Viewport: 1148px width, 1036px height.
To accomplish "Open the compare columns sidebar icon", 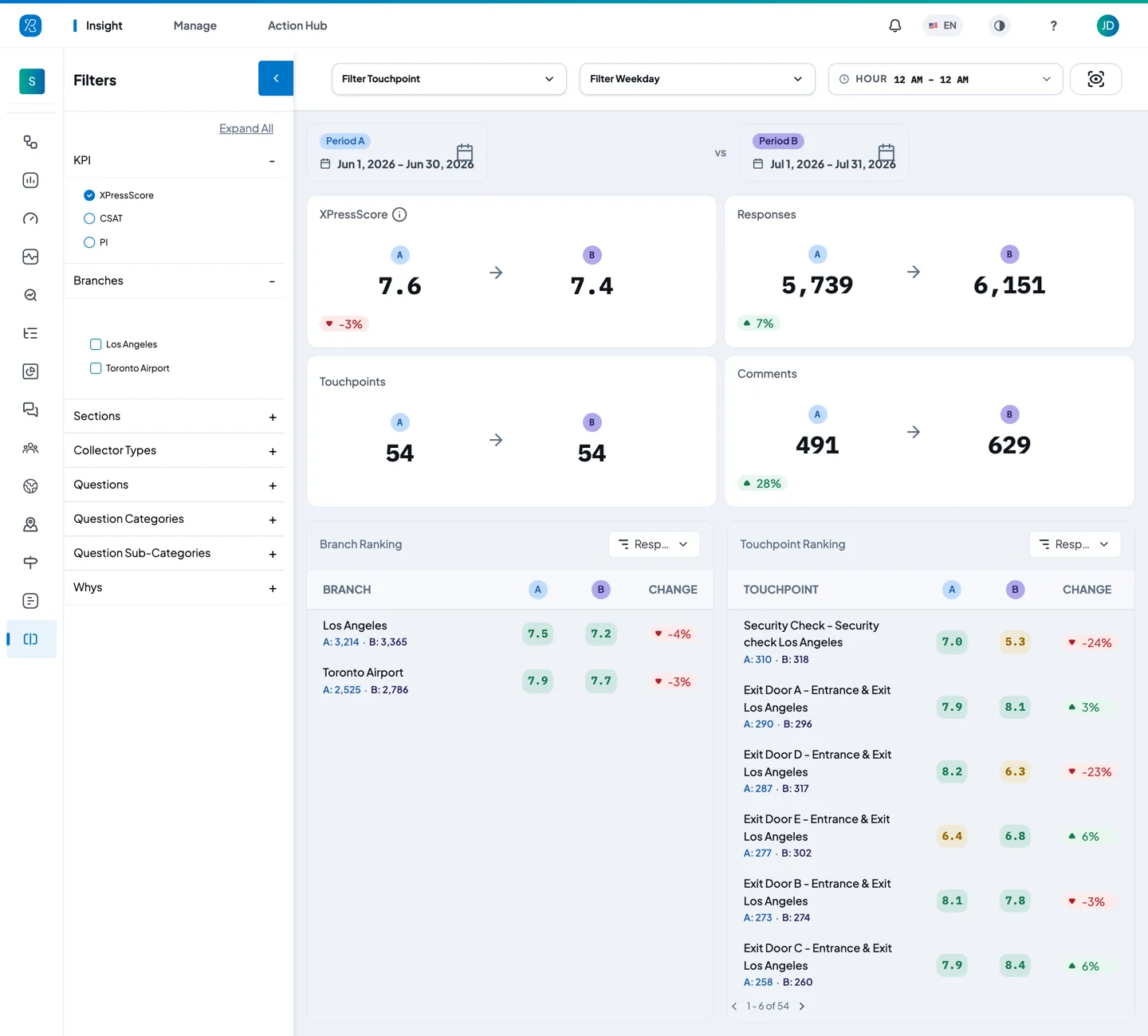I will [30, 639].
